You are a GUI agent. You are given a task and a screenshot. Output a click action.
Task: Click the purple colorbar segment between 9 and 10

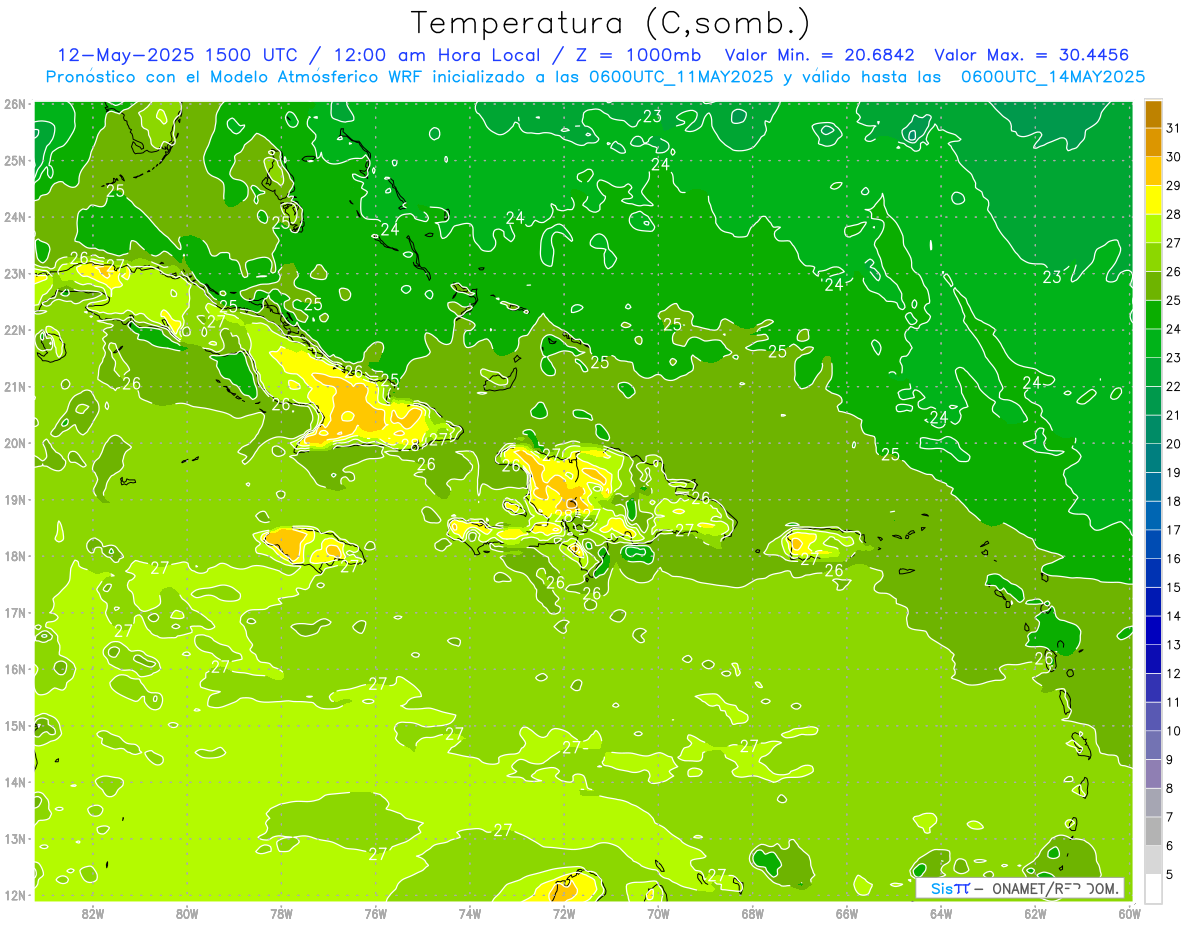tap(1153, 745)
